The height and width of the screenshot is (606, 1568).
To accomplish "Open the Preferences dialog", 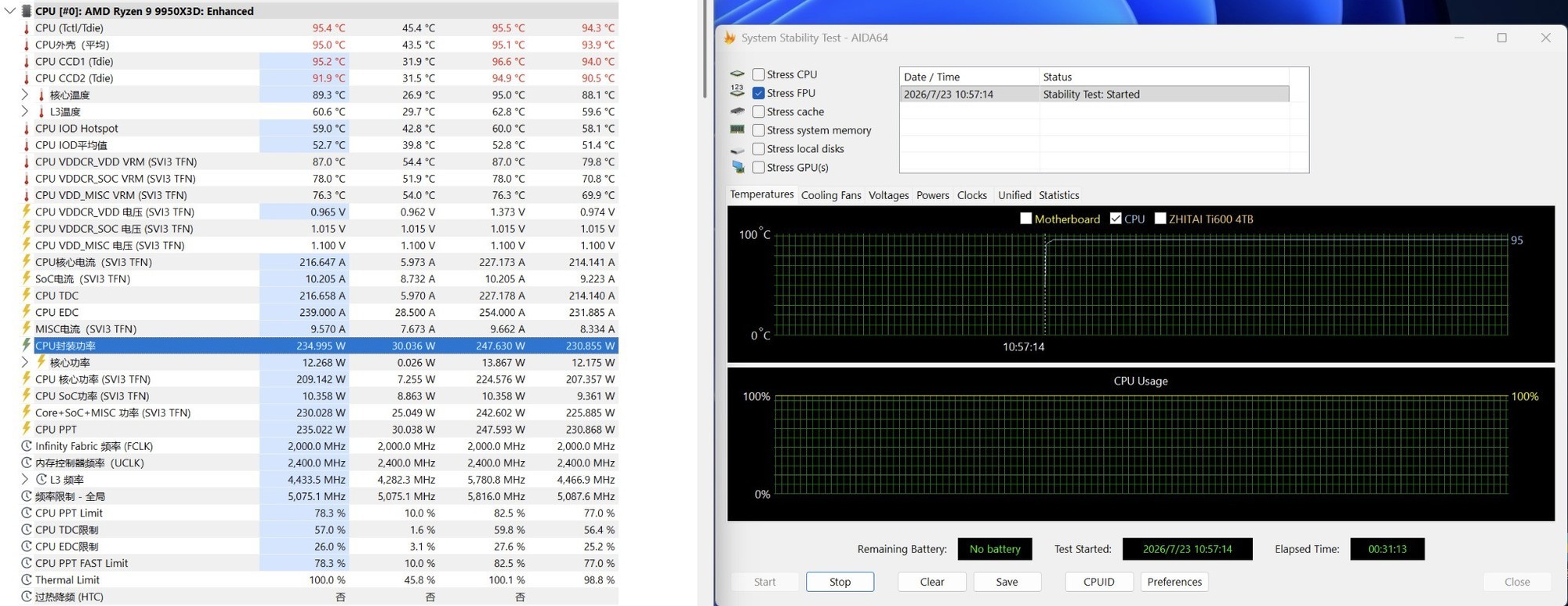I will click(x=1174, y=582).
